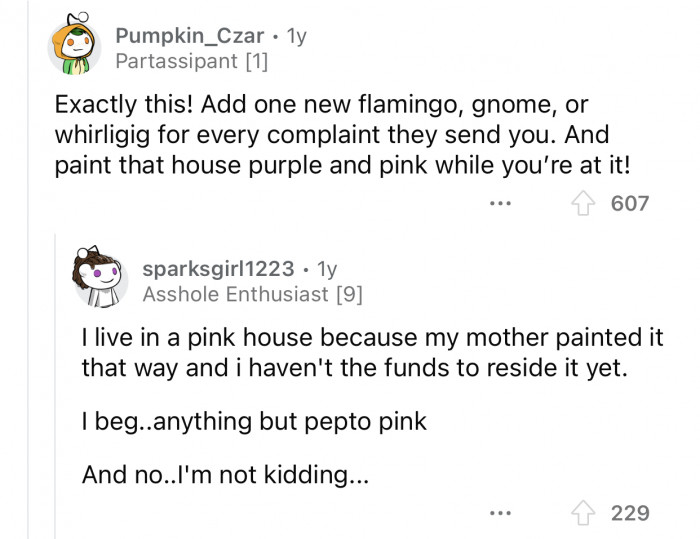Tap the 'paint that house purple and pink' line
This screenshot has width=700, height=539.
340,164
